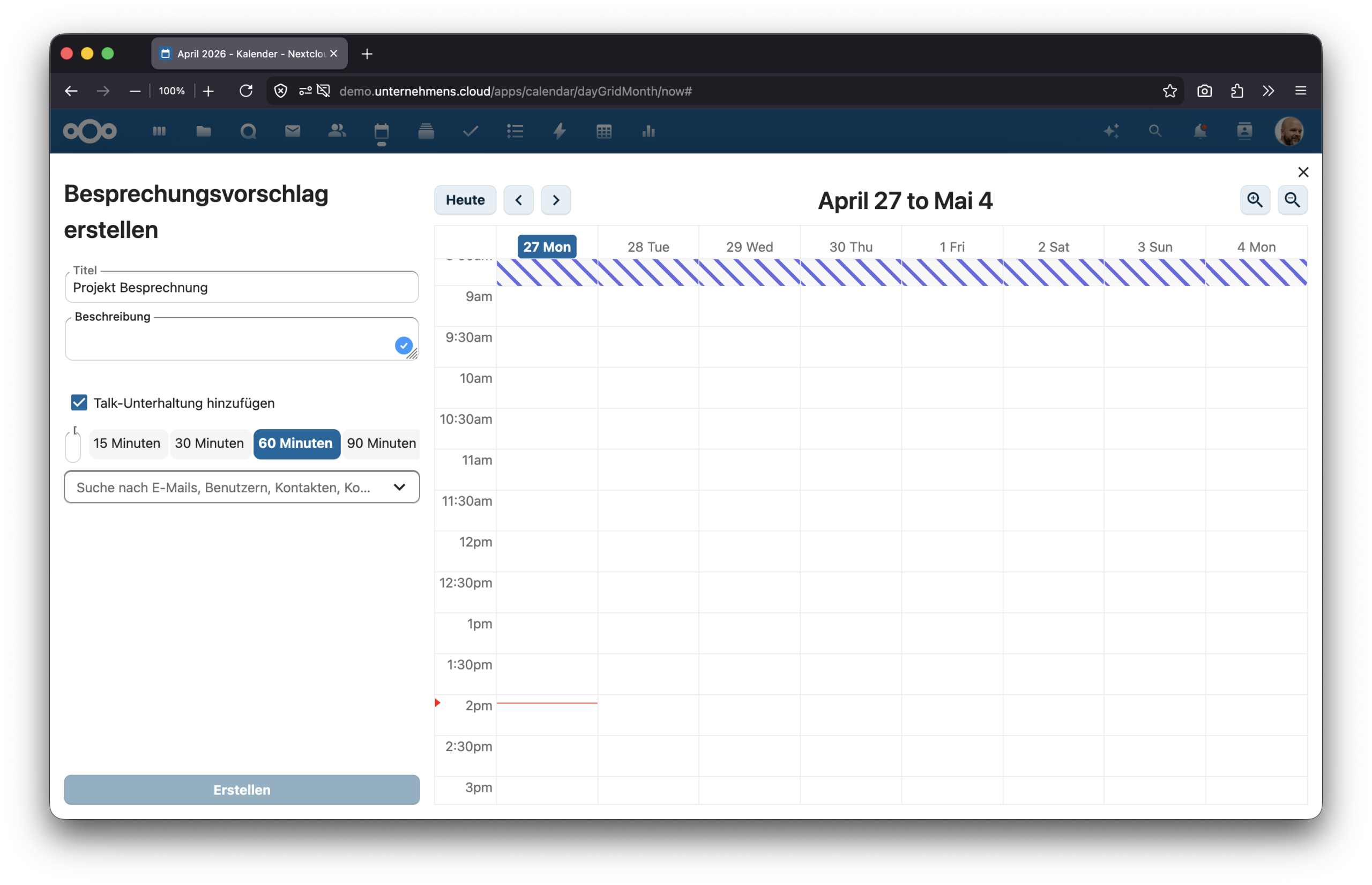1372x885 pixels.
Task: Open notifications via the bell icon
Action: [x=1200, y=131]
